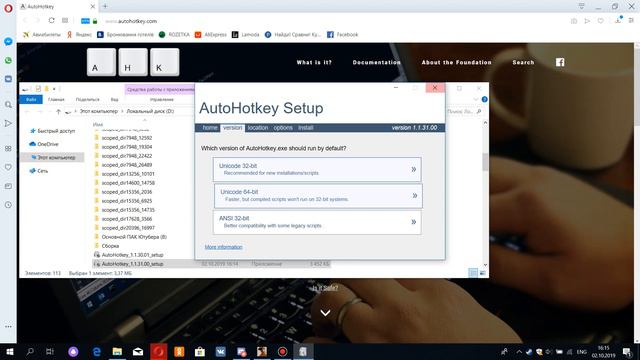Open the ROZETKA bookmark
Screen dimensions: 640x360
click(174, 35)
